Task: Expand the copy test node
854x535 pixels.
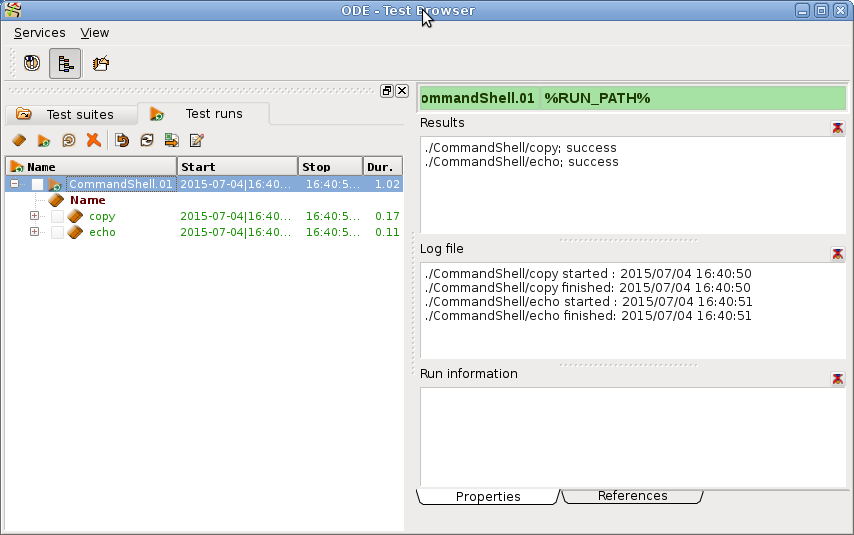Action: (34, 216)
